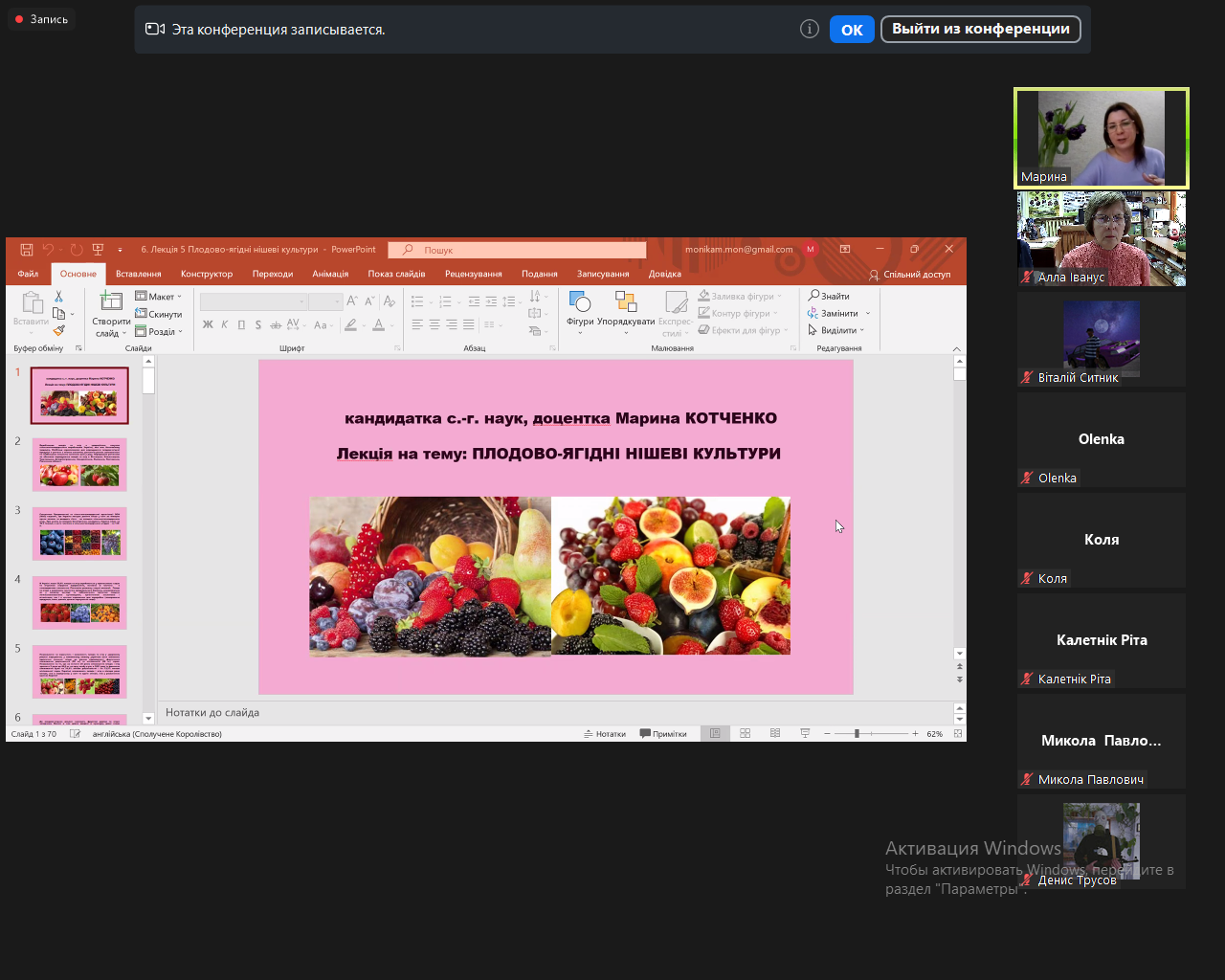Adjust the zoom slider handle

(857, 734)
